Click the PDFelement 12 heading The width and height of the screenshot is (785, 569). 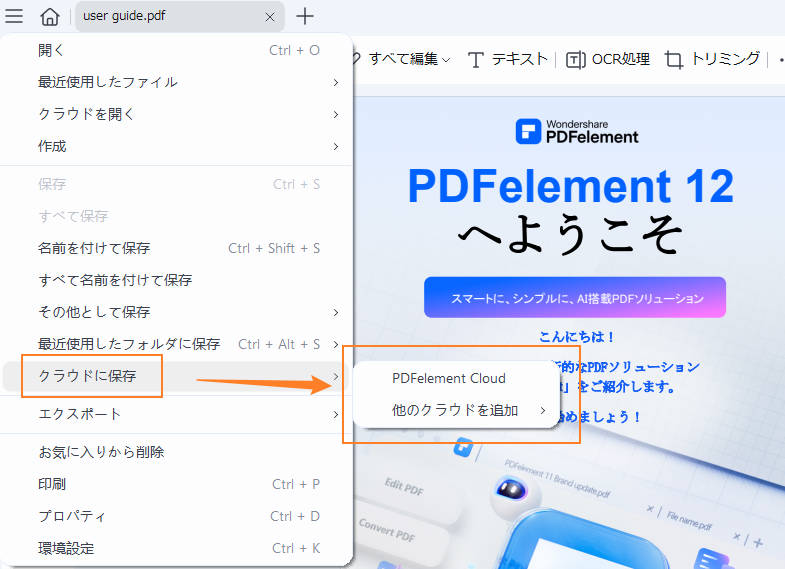571,186
